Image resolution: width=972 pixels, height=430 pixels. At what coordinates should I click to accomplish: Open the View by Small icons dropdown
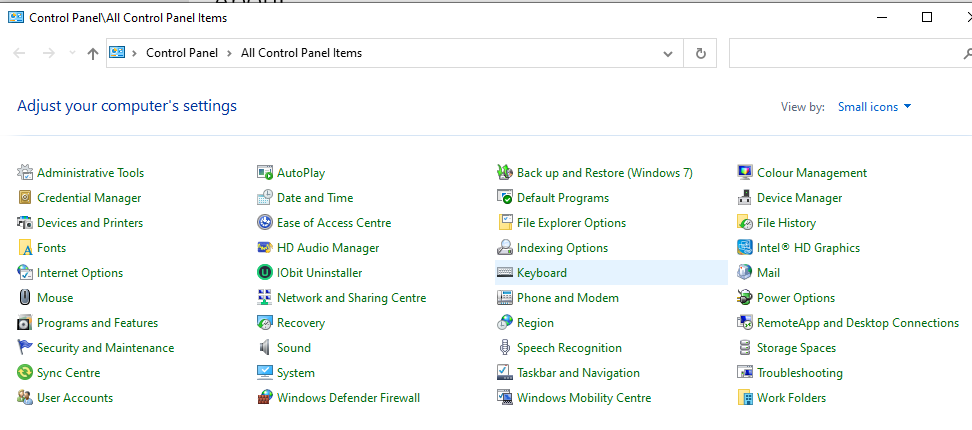[x=875, y=107]
